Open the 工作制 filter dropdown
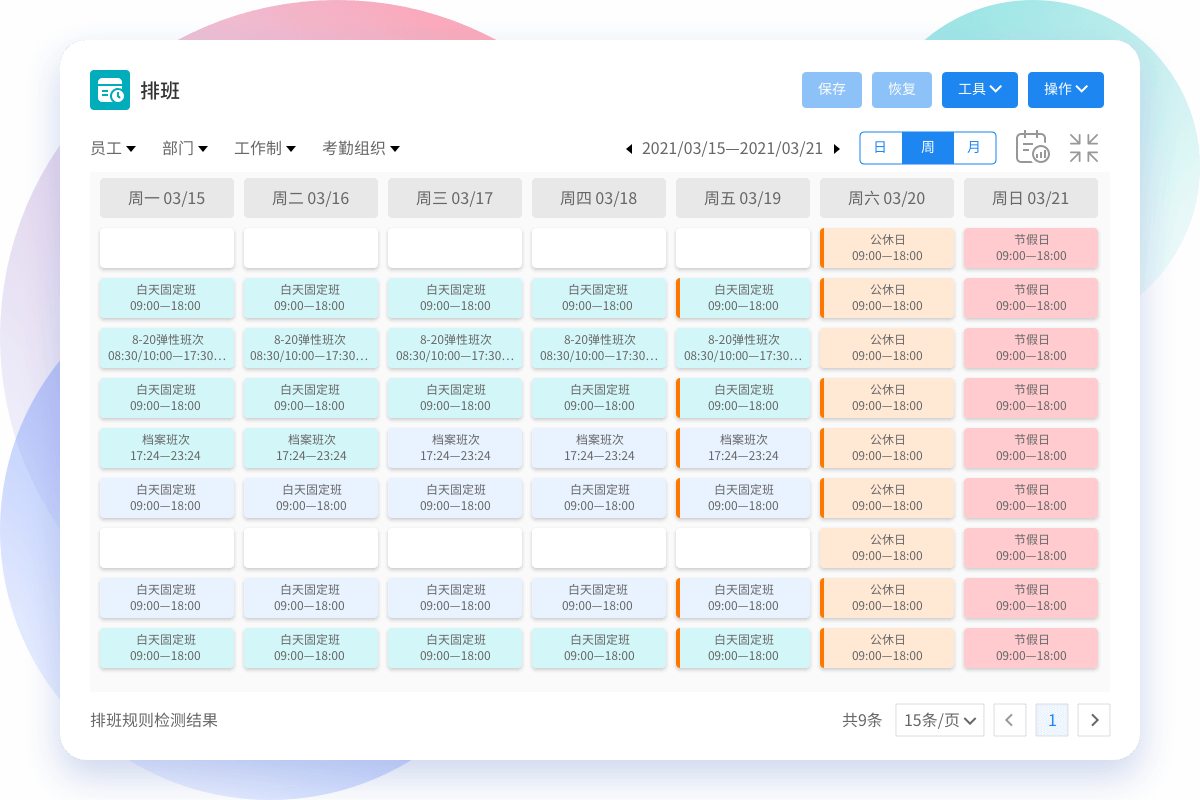This screenshot has height=800, width=1200. pos(265,148)
